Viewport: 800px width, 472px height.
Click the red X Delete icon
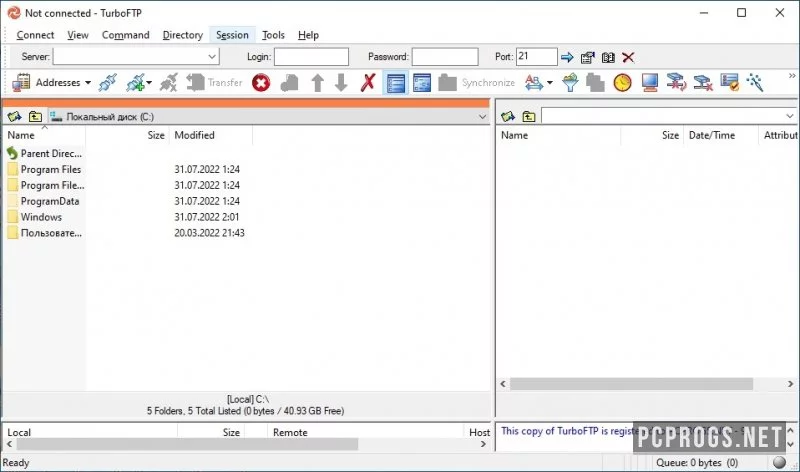[368, 82]
